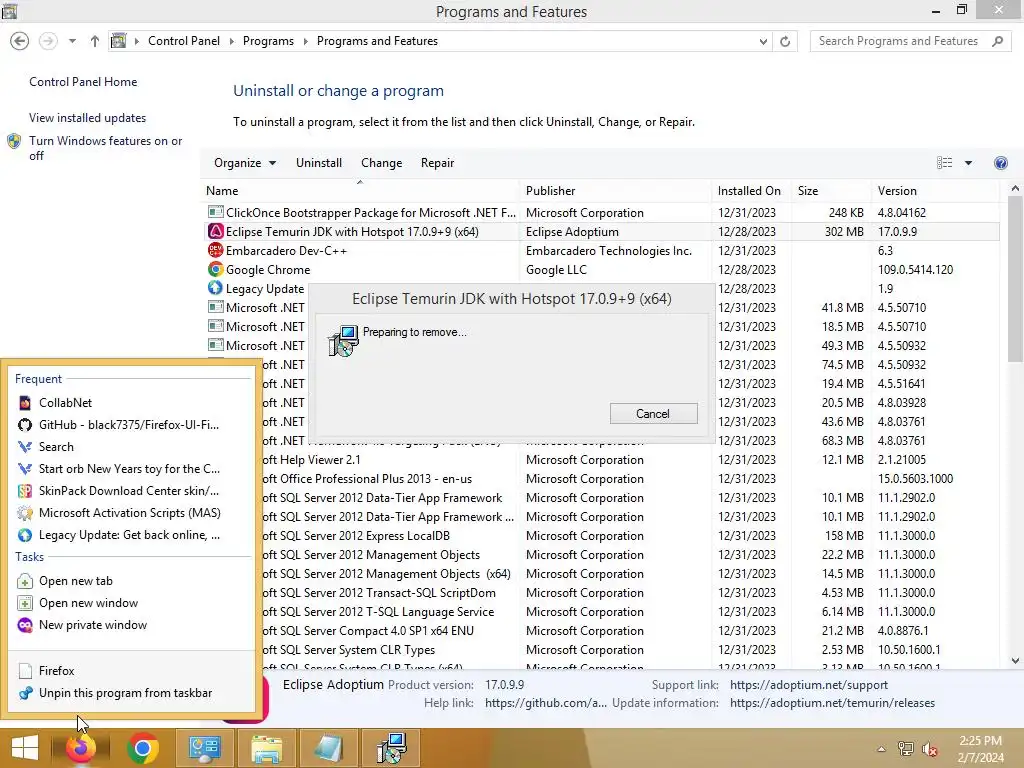Click the Google Chrome taskbar icon

143,748
